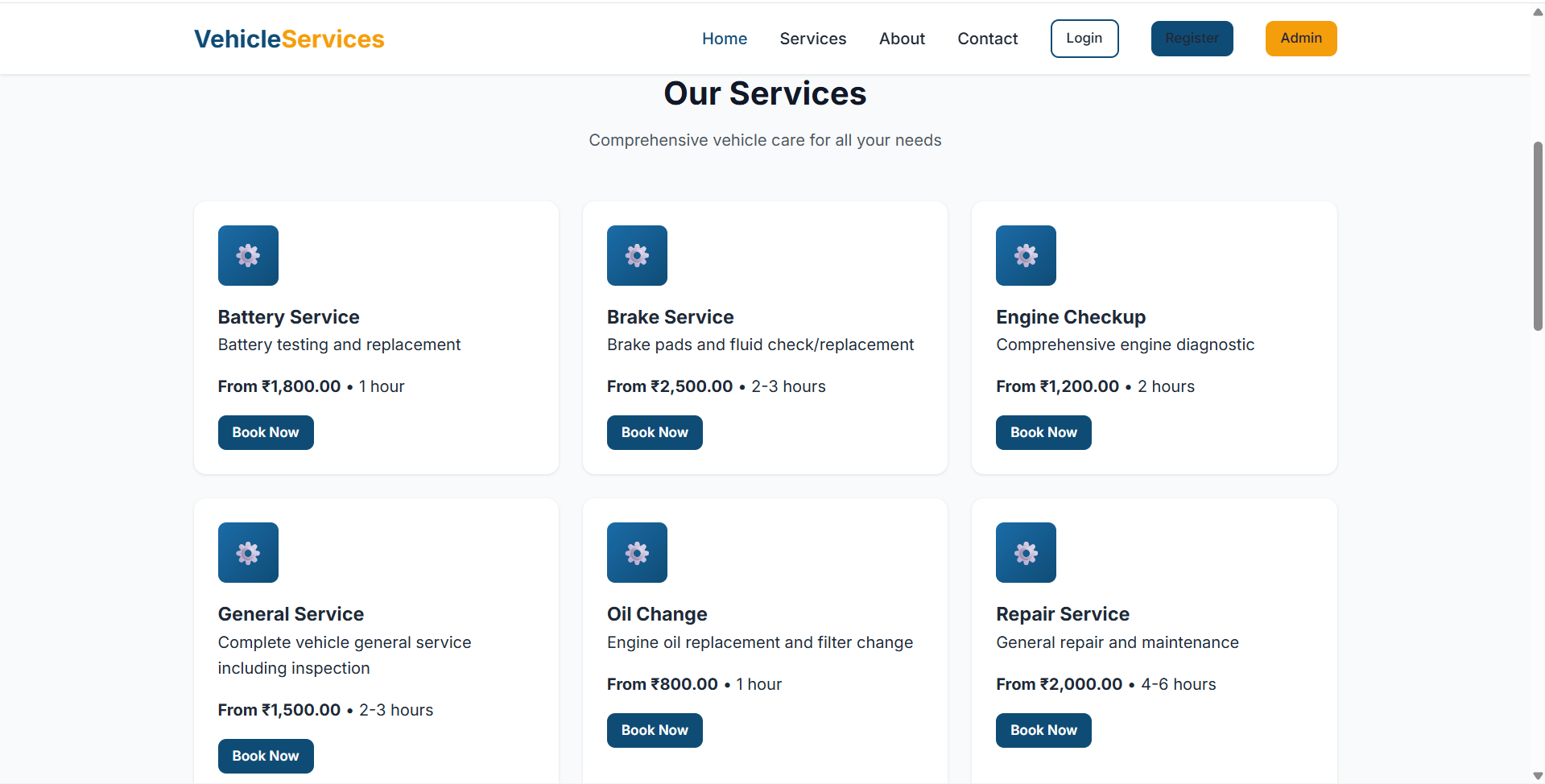Click 'Battery testing and replacement' description
This screenshot has width=1545, height=784.
[x=339, y=345]
